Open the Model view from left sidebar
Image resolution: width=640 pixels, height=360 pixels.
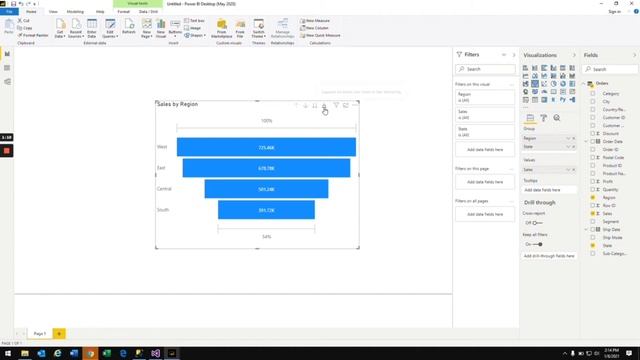7,82
